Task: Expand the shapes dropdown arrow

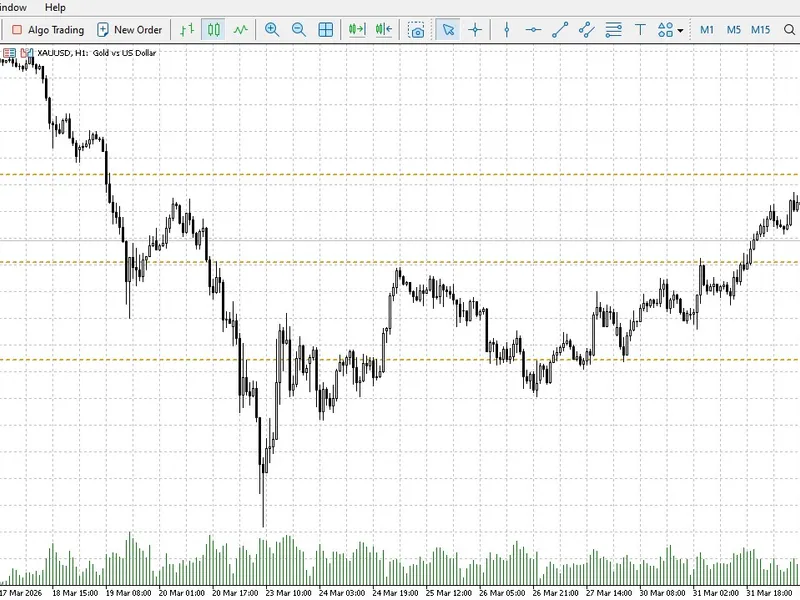Action: (680, 31)
